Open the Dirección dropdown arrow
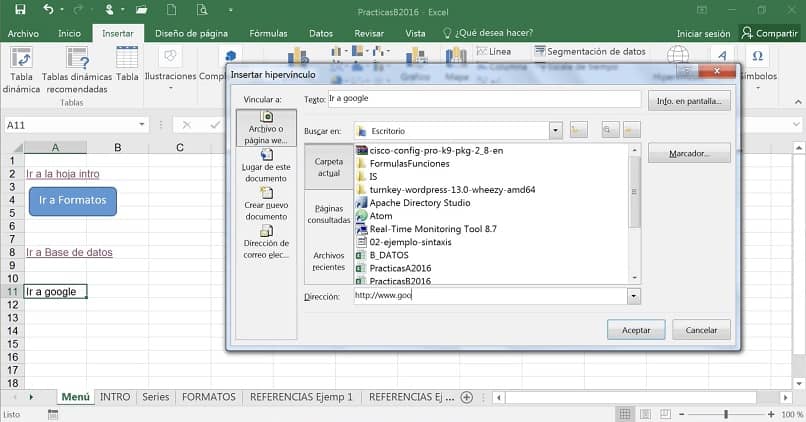 tap(634, 296)
